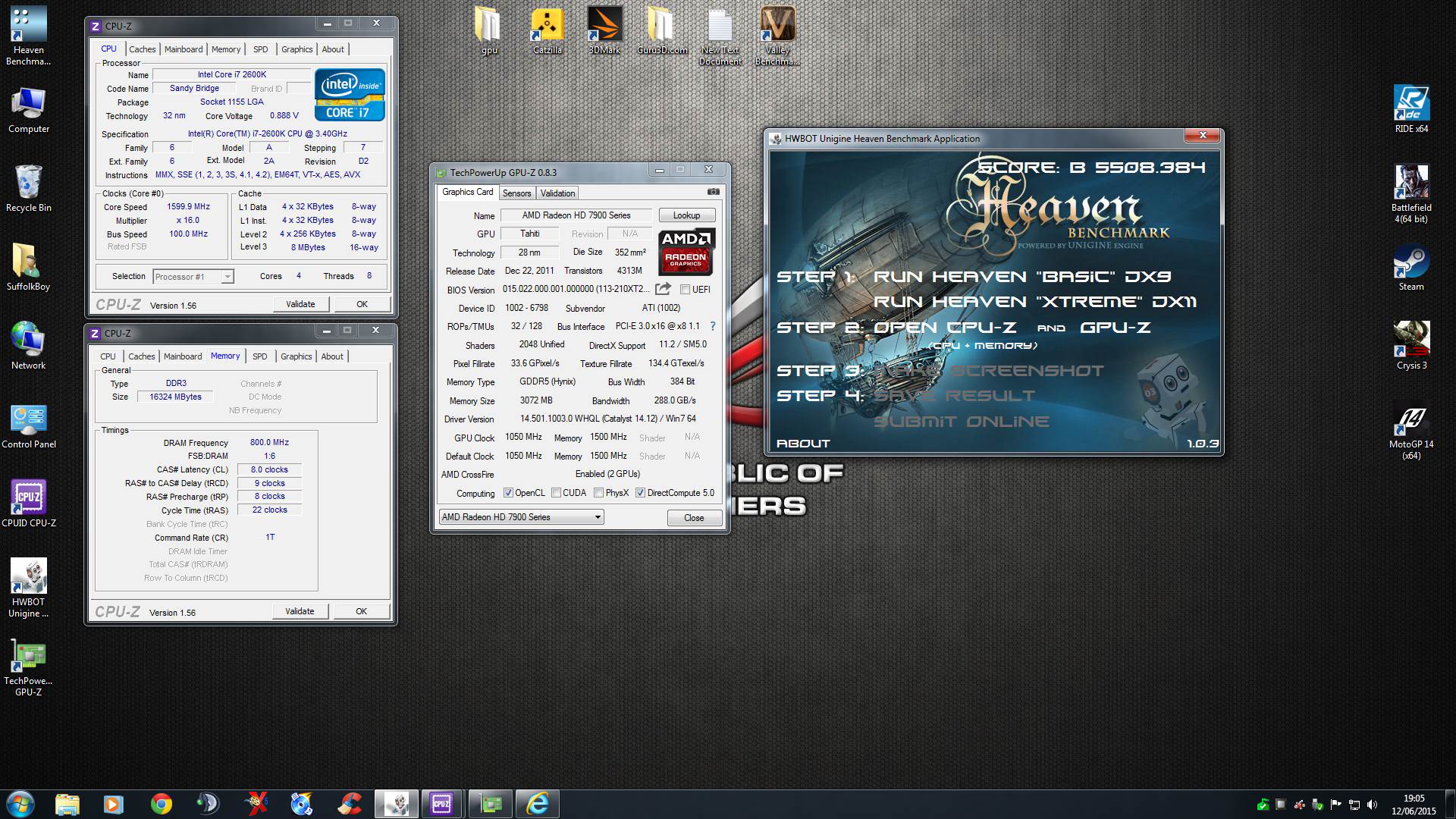This screenshot has width=1456, height=819.
Task: Open the Guru3D.com folder
Action: pyautogui.click(x=662, y=30)
